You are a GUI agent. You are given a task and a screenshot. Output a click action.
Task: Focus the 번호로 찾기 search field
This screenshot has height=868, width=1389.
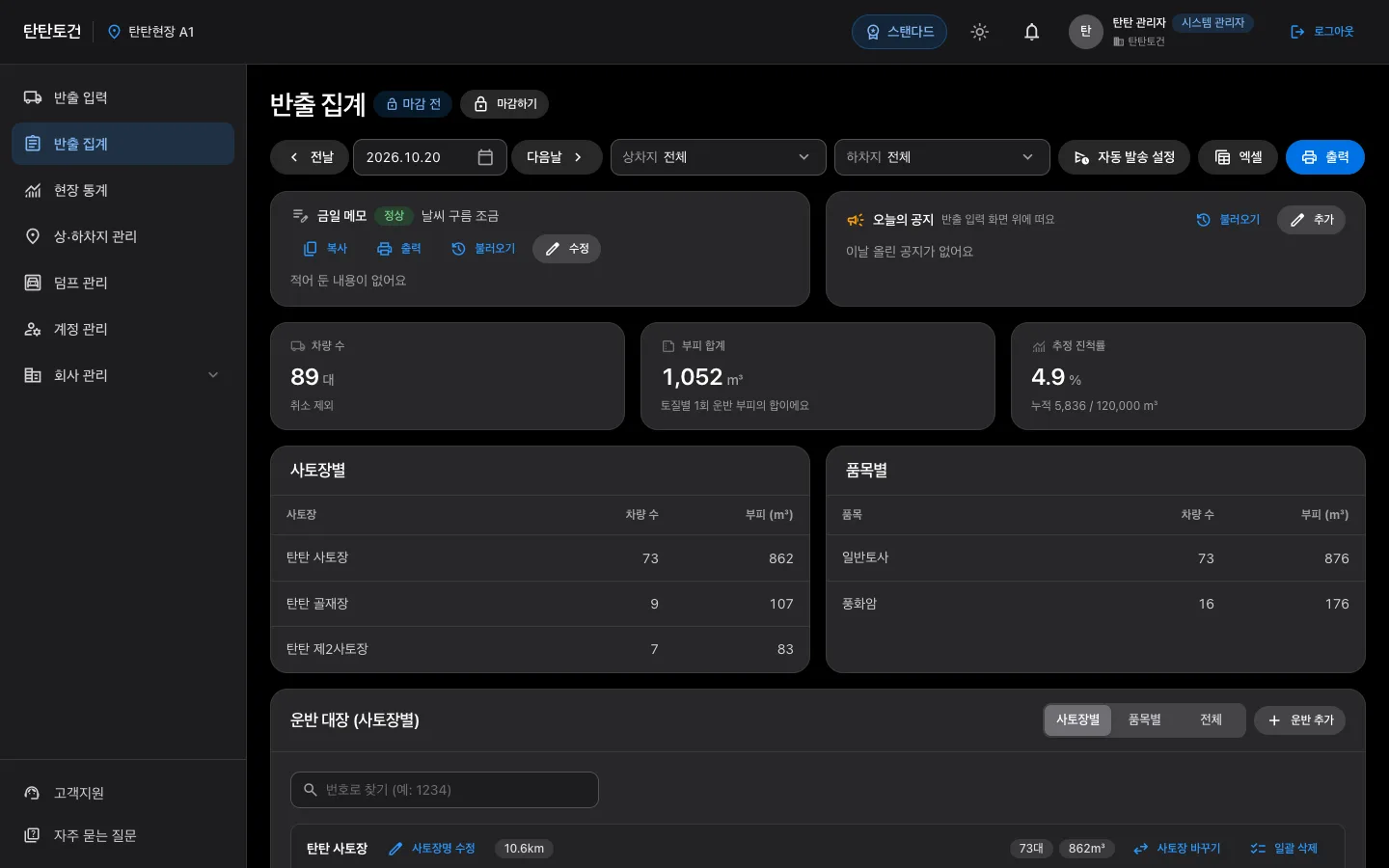(x=445, y=790)
